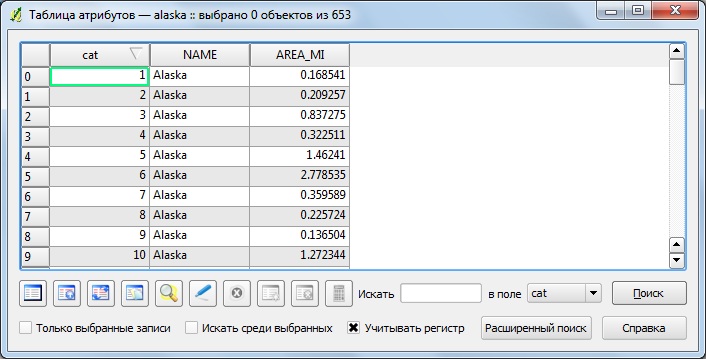Enable the 'Искать среди выбранных' checkbox
Screen dimensions: 706x360
(191, 328)
